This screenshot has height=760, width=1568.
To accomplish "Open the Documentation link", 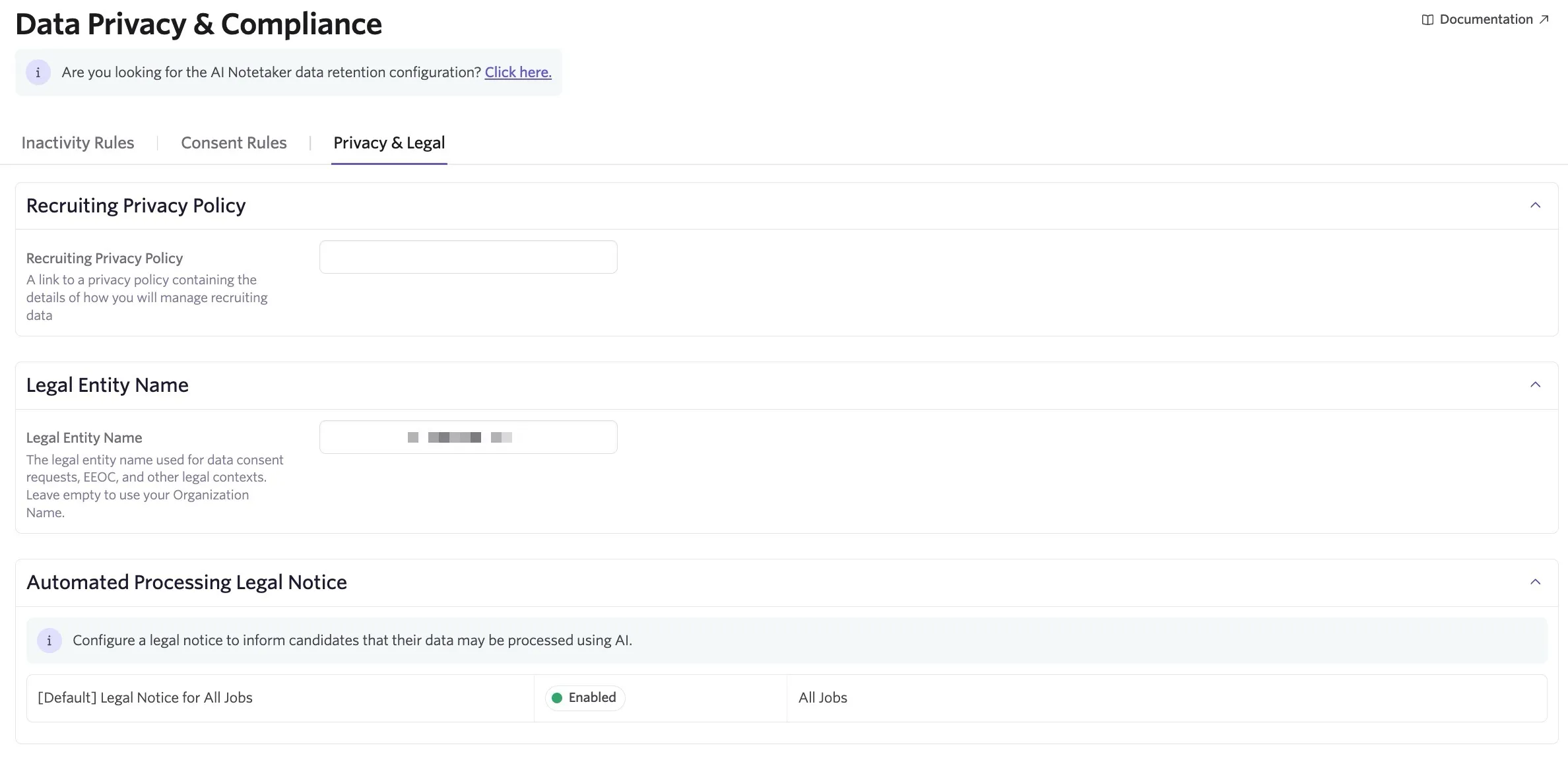I will pos(1485,19).
